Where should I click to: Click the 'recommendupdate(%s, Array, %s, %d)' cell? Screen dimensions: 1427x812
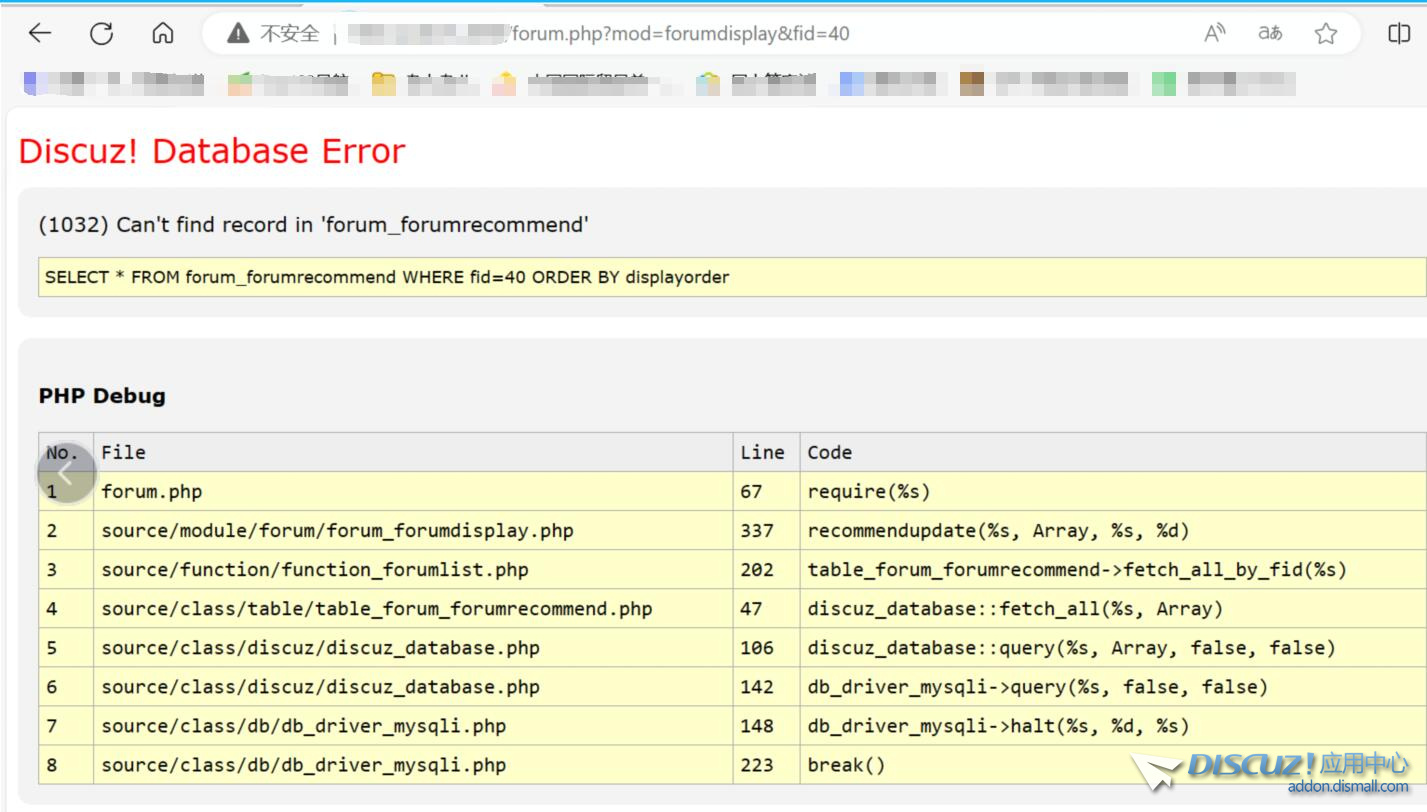click(1113, 530)
